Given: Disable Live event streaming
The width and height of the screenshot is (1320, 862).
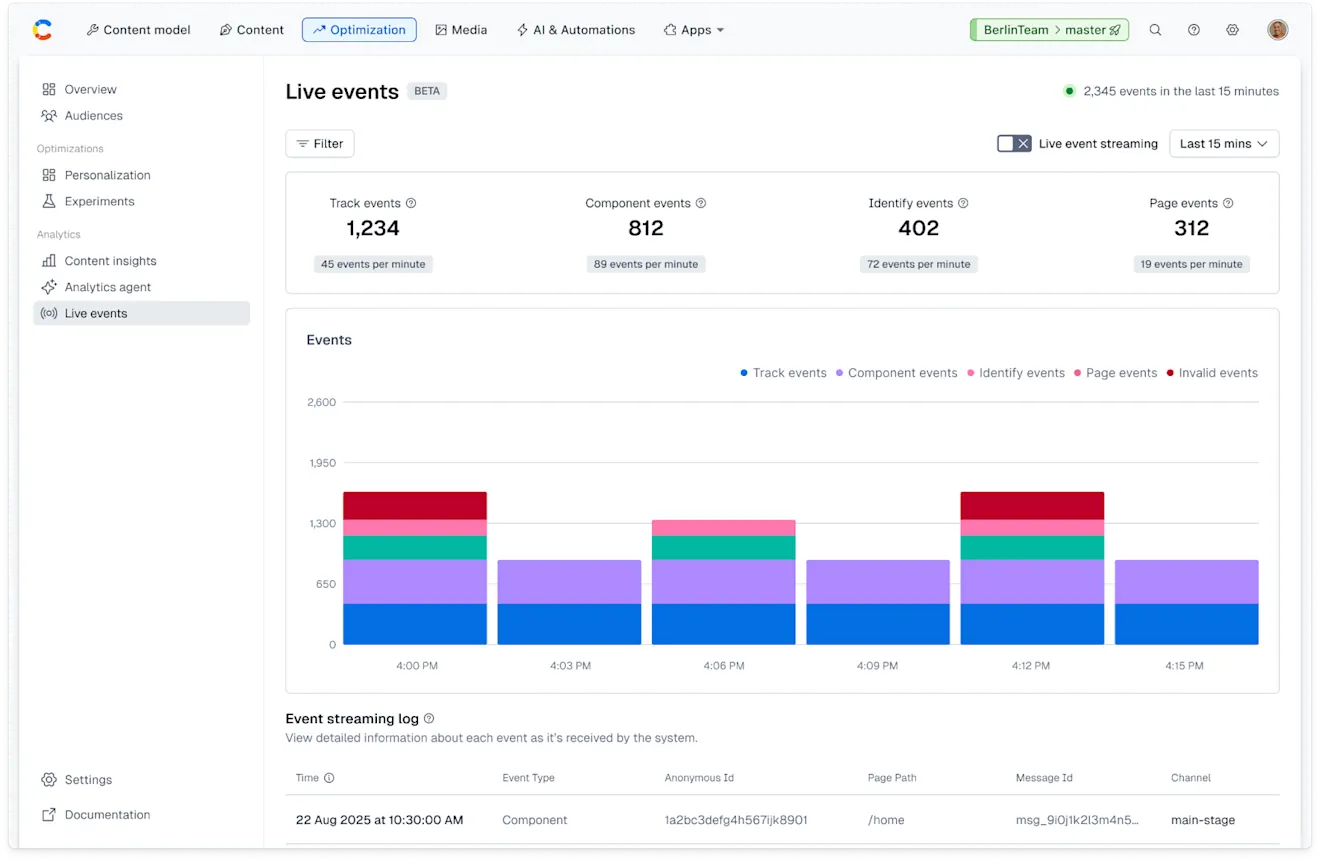Looking at the screenshot, I should pyautogui.click(x=1014, y=143).
